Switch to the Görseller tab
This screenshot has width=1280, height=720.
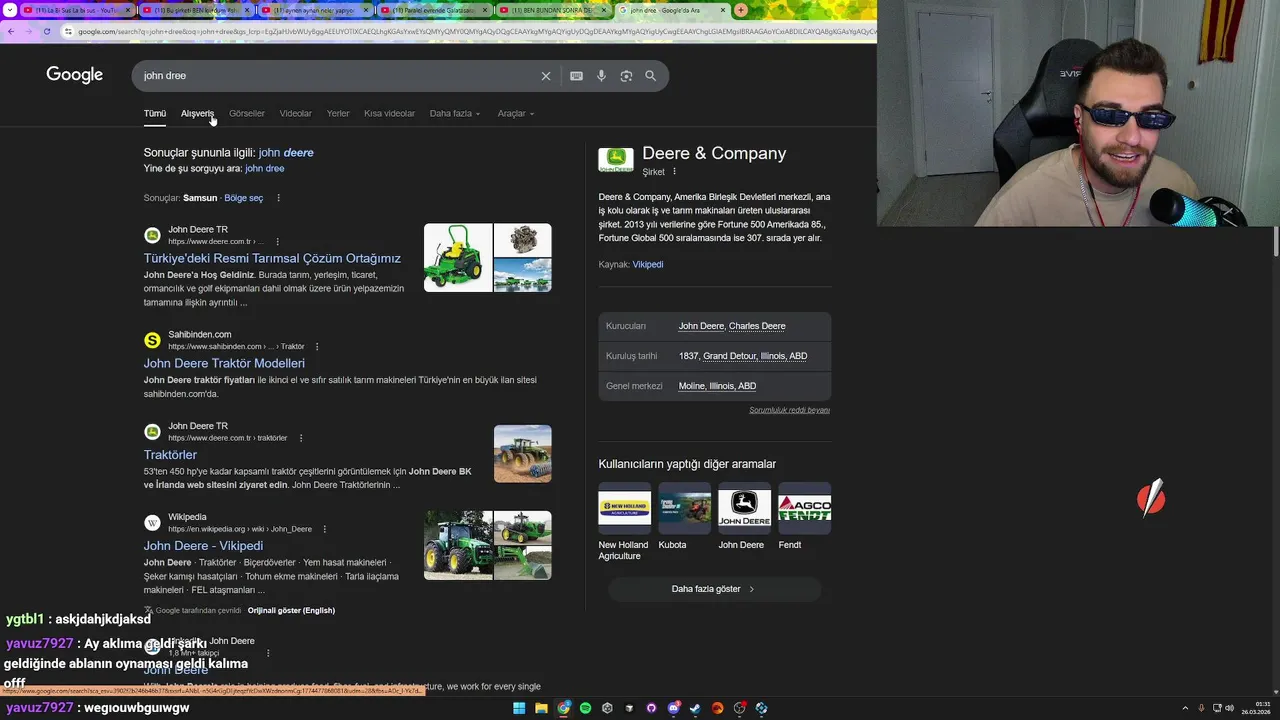pyautogui.click(x=247, y=114)
